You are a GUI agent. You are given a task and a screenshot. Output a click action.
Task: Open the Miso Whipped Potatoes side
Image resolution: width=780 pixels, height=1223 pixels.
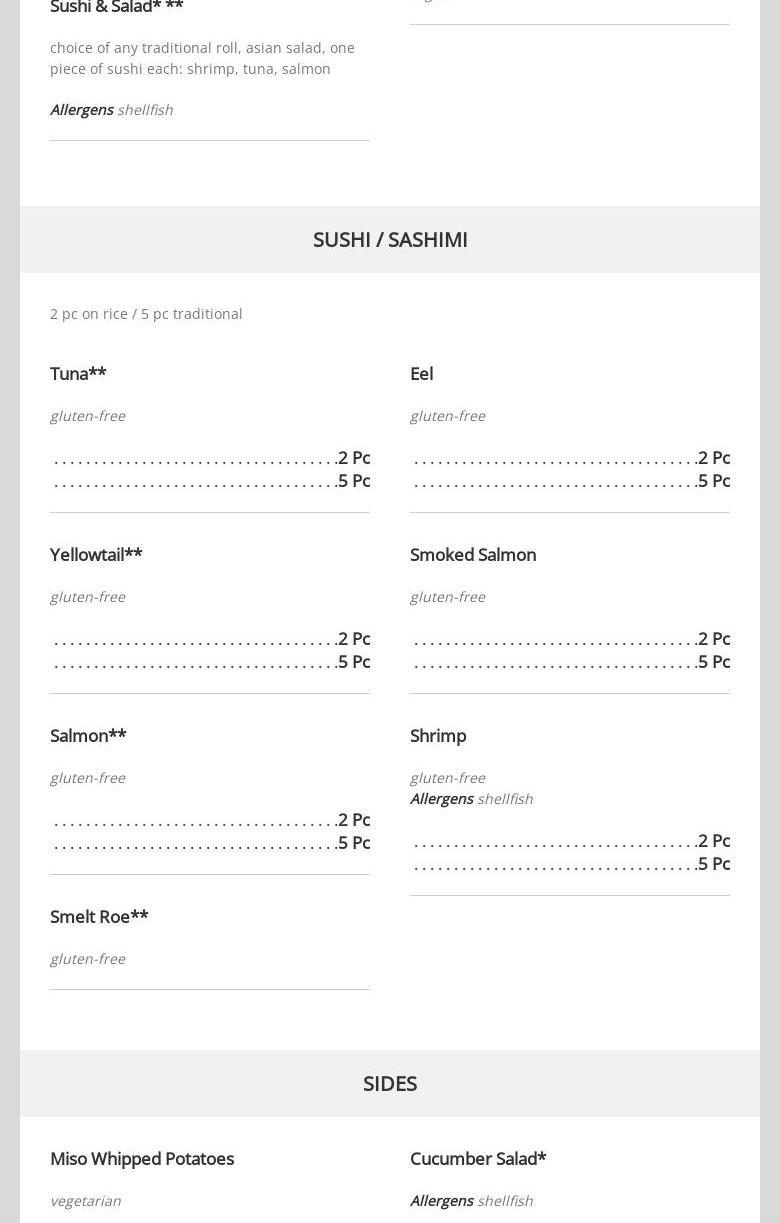click(142, 1158)
